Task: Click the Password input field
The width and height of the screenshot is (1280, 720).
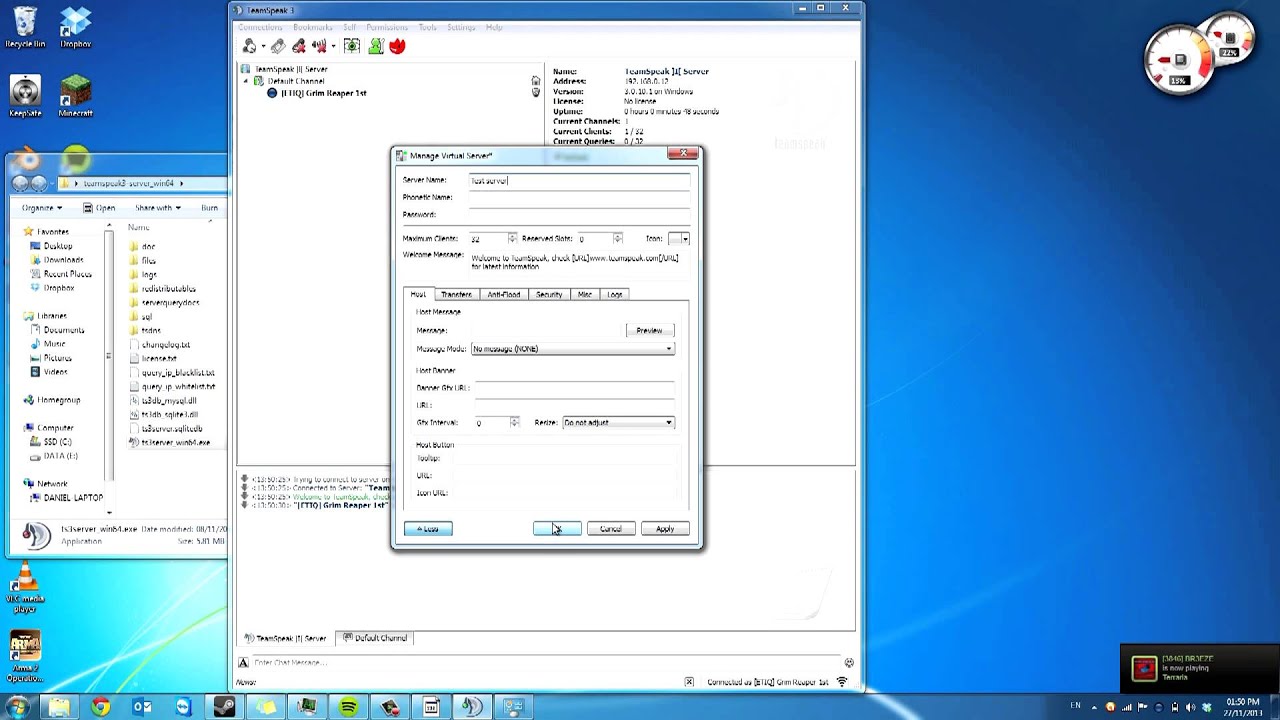Action: [x=580, y=215]
